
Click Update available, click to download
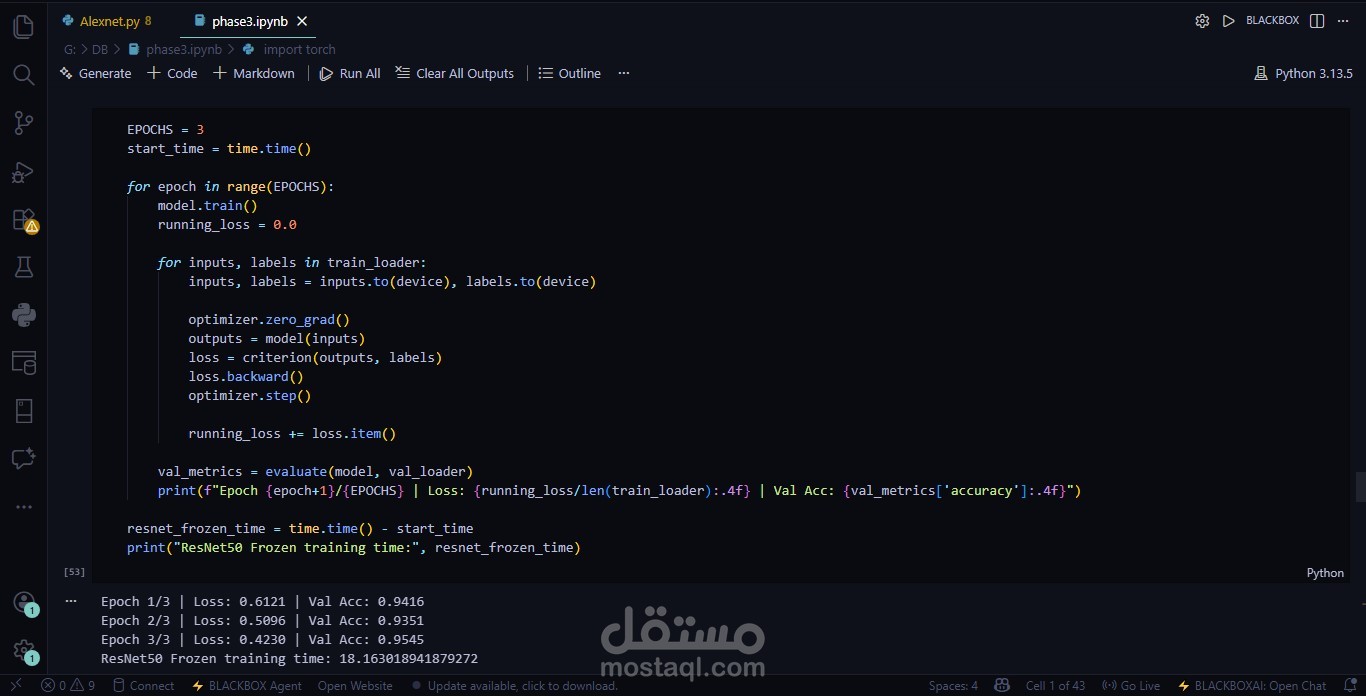pyautogui.click(x=514, y=686)
